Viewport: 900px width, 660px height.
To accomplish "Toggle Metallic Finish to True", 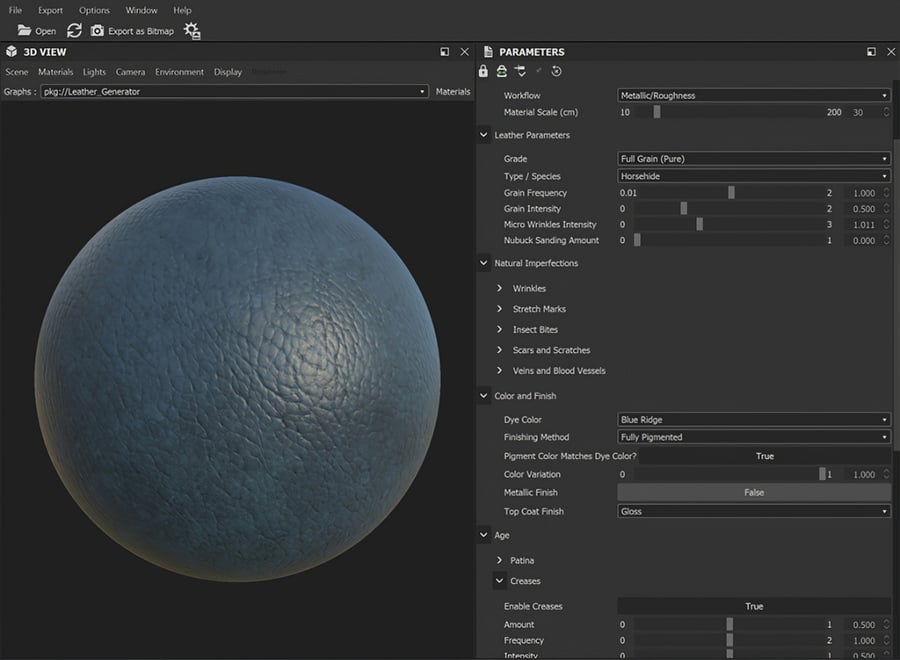I will click(754, 492).
